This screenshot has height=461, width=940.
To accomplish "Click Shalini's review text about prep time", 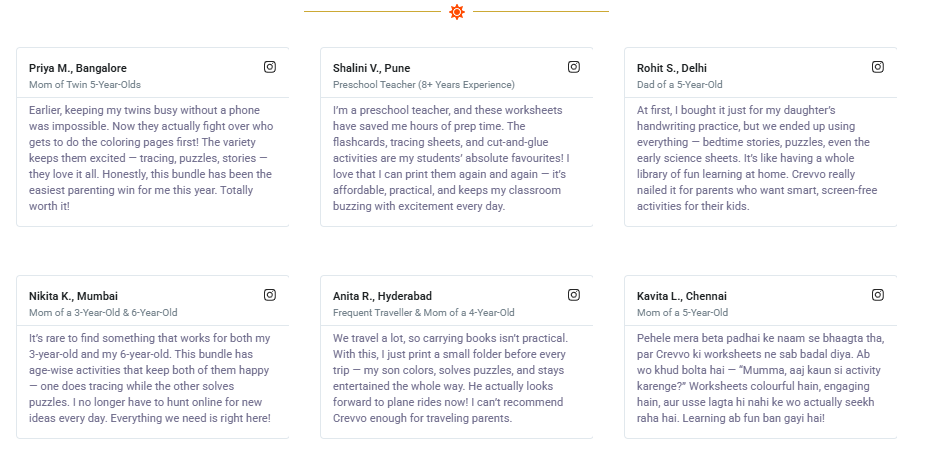I will tap(454, 158).
